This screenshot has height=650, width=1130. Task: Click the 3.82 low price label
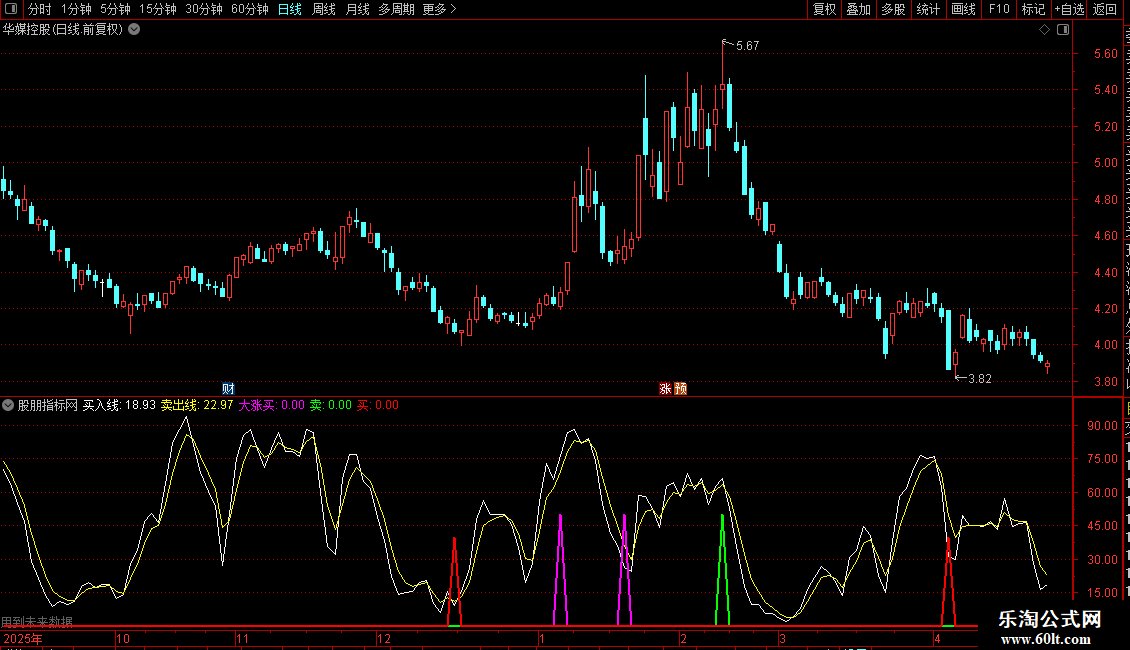[x=979, y=379]
